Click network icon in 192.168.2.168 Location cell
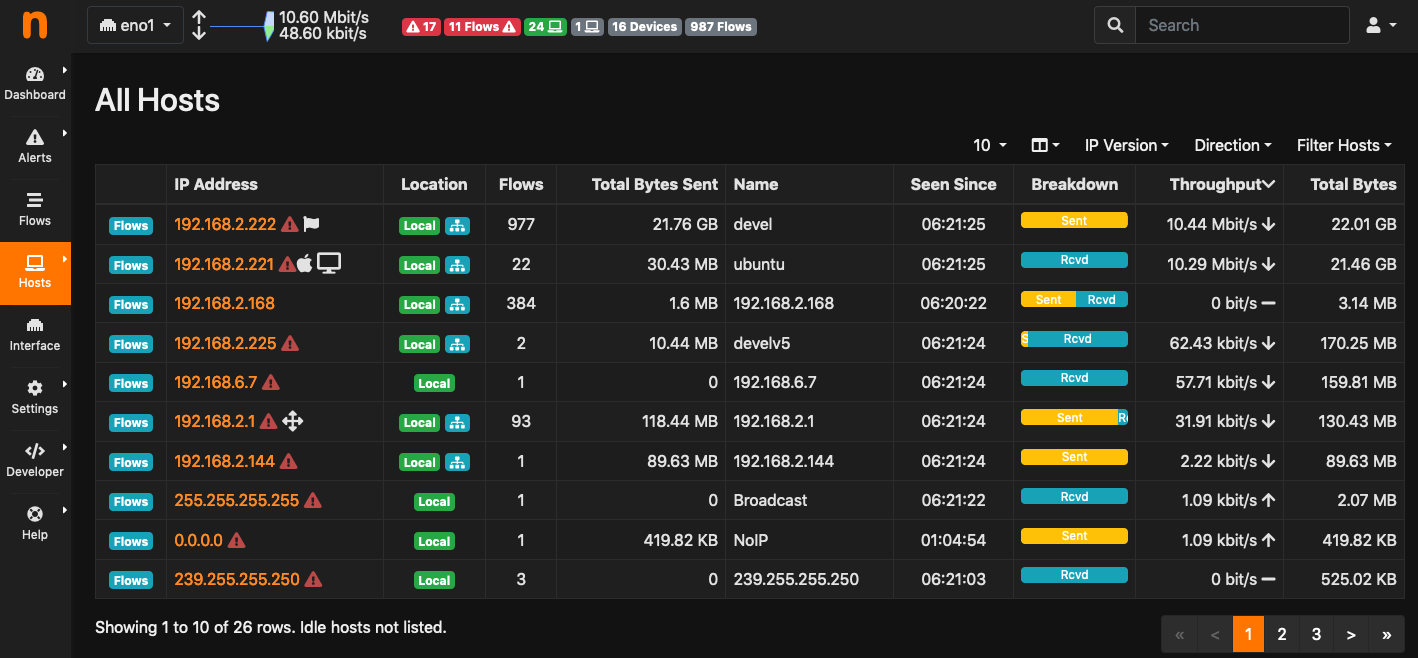 (457, 304)
